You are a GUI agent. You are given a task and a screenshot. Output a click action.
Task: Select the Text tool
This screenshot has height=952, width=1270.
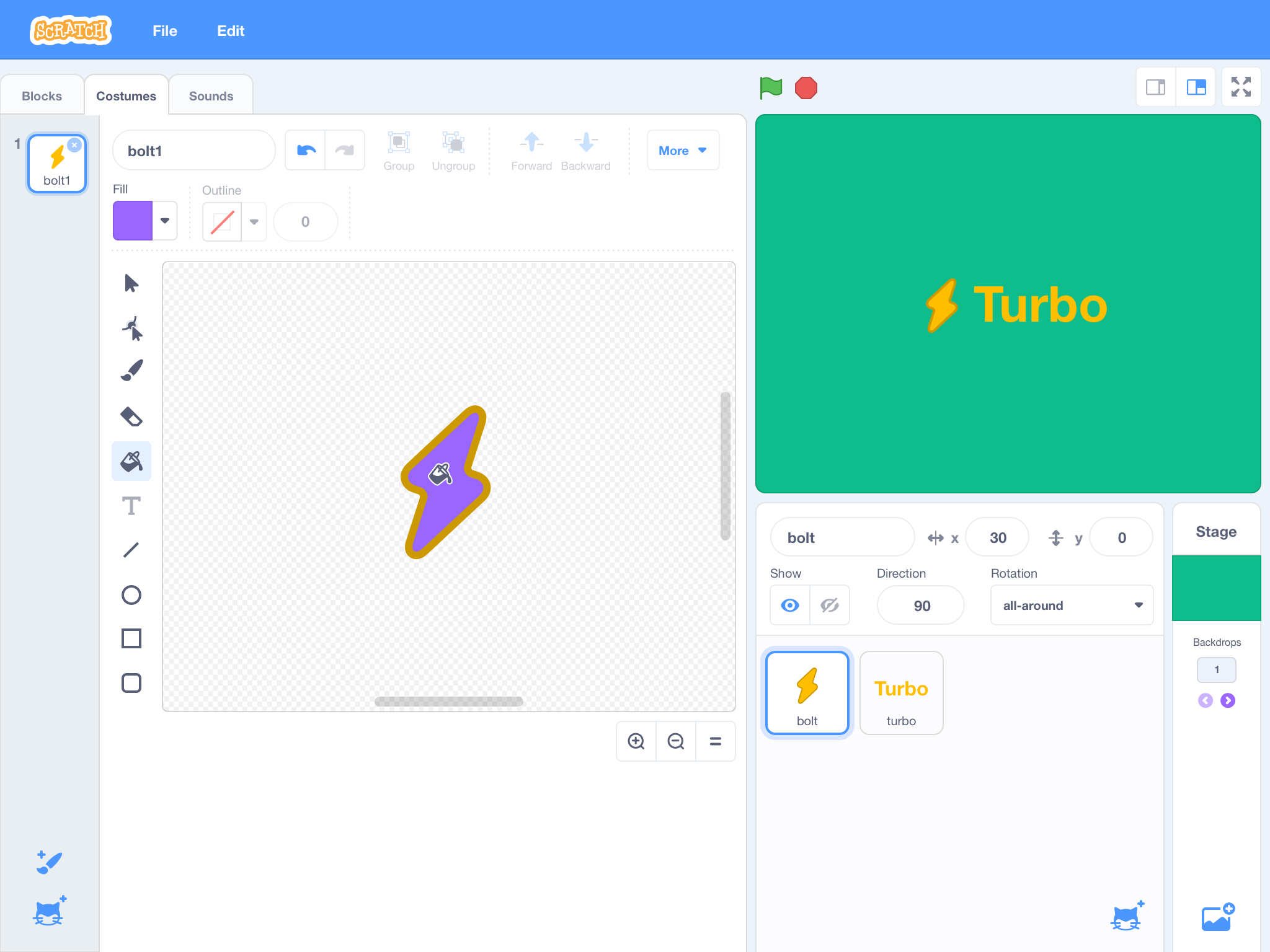coord(131,505)
